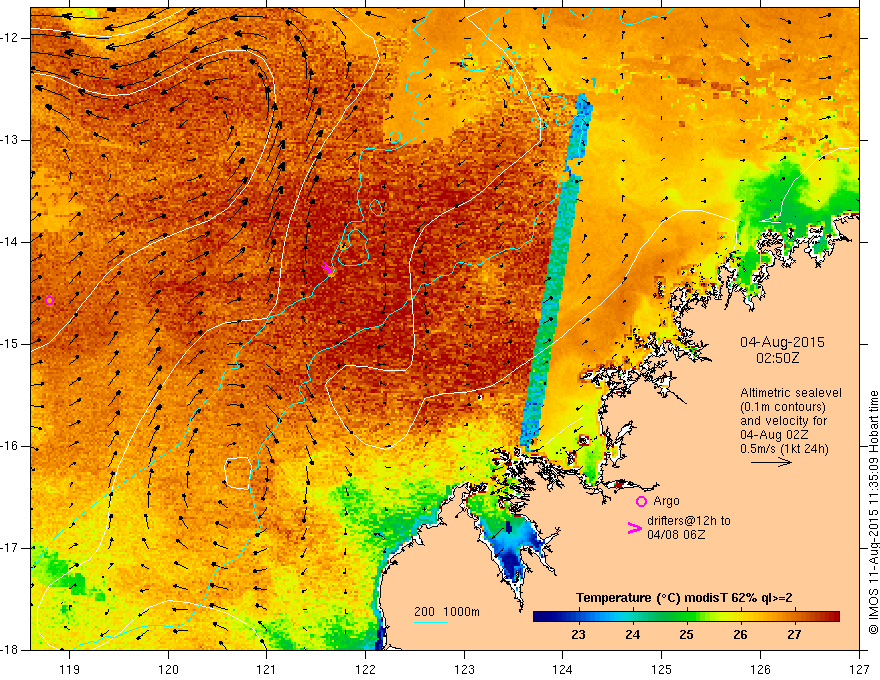This screenshot has width=880, height=680.
Task: Click the latitude label -14
Action: [11, 242]
